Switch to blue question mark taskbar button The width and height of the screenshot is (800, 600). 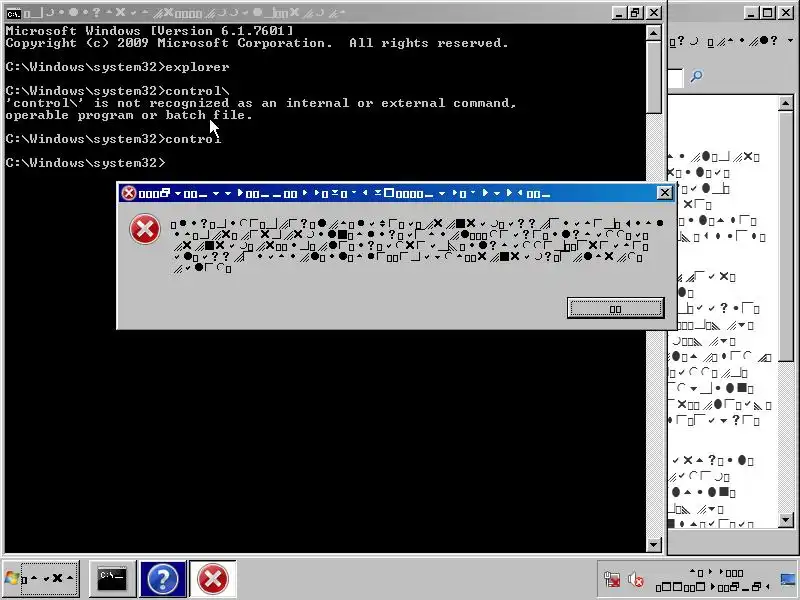[163, 579]
